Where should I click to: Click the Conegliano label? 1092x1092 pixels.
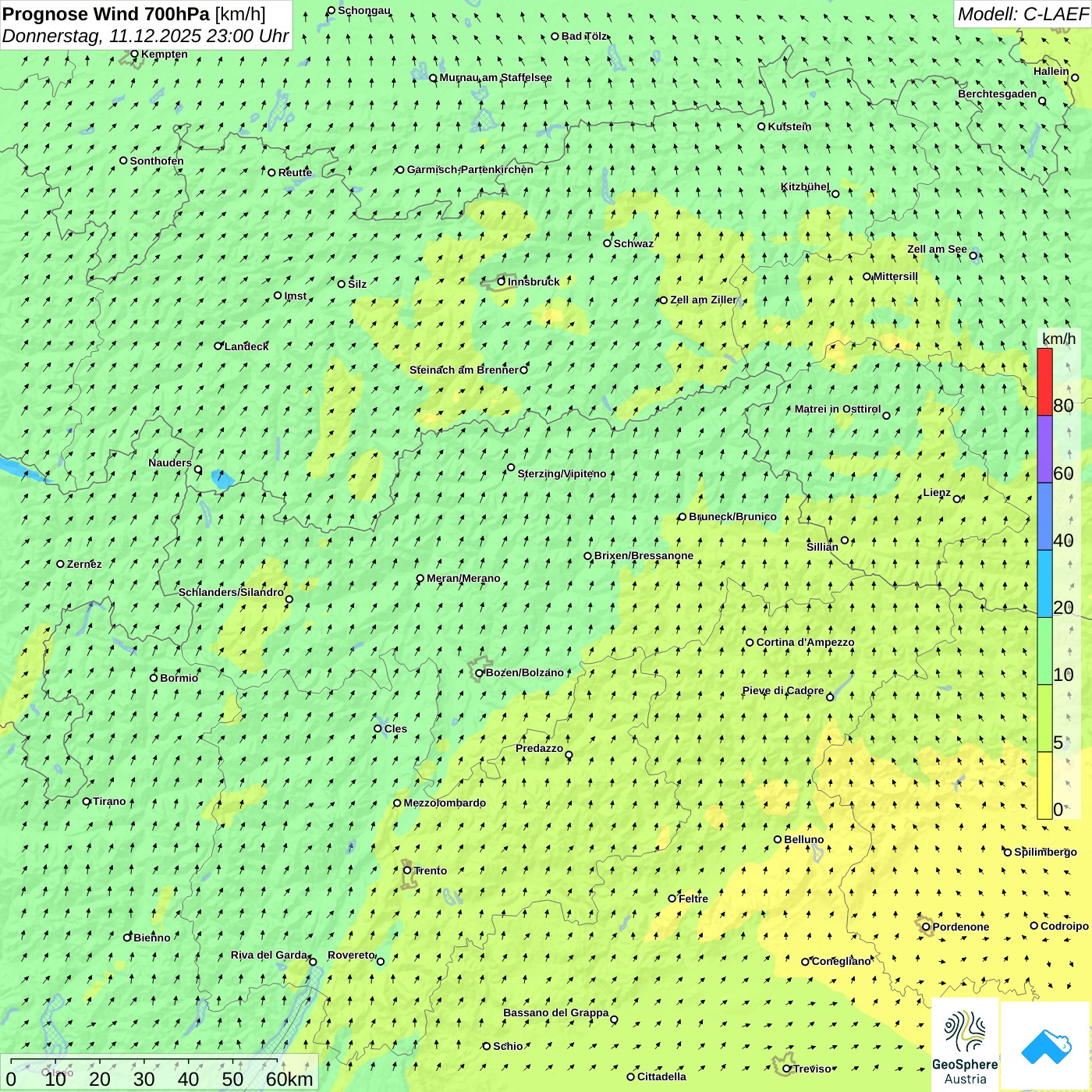[841, 961]
